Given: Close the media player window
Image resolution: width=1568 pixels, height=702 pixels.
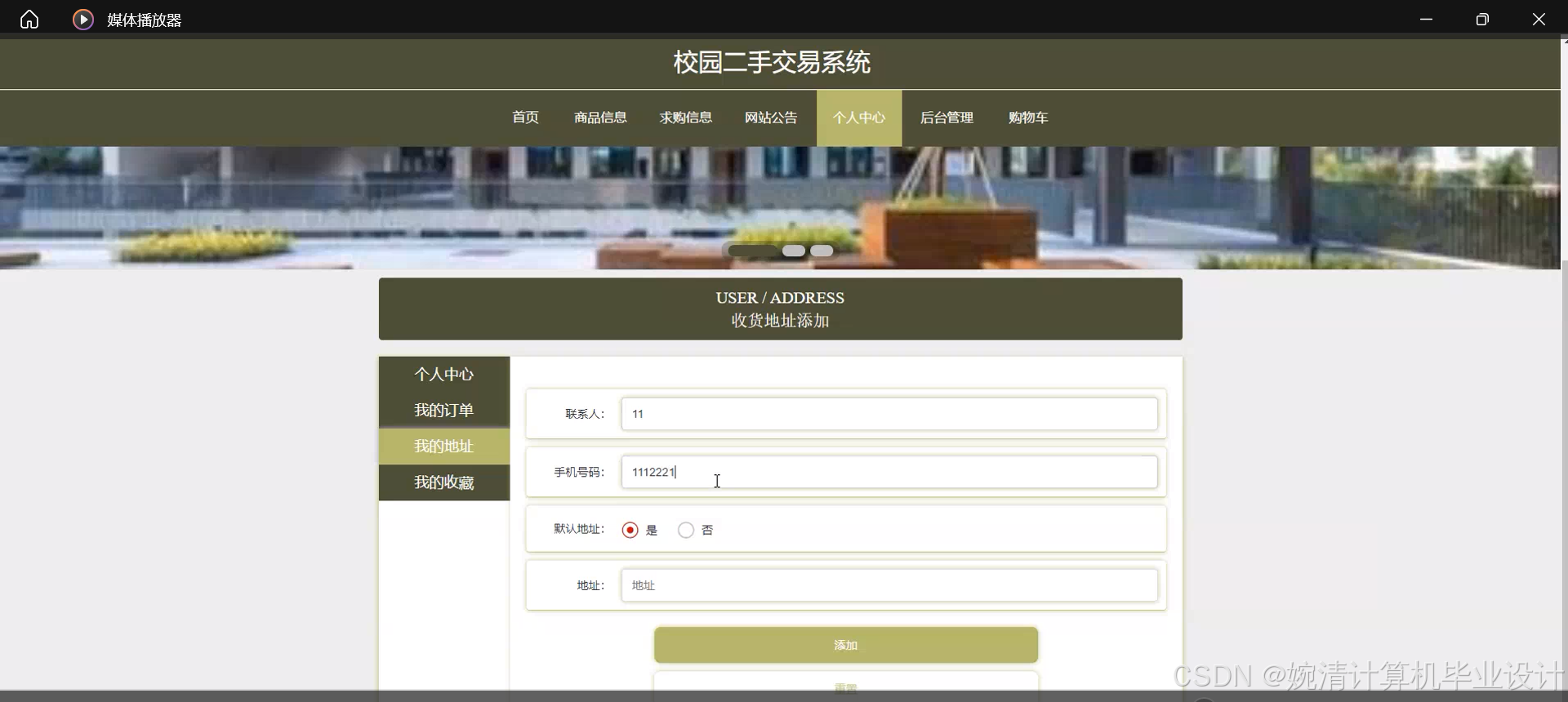Looking at the screenshot, I should point(1539,20).
